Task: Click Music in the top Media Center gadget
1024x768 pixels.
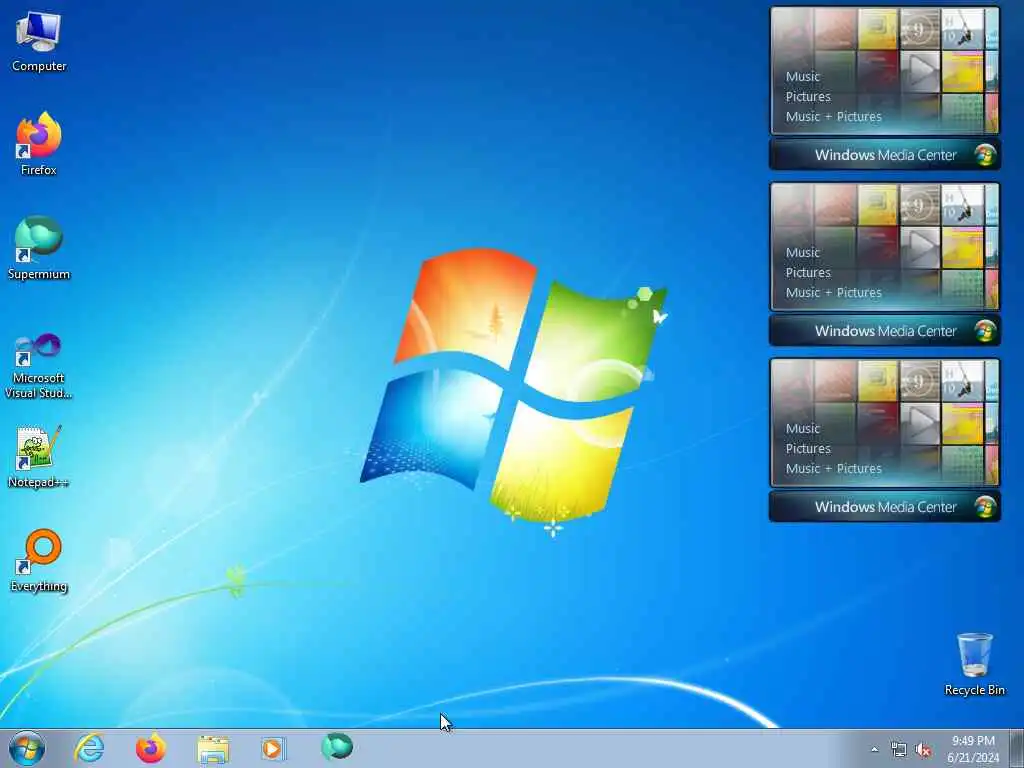Action: click(x=803, y=76)
